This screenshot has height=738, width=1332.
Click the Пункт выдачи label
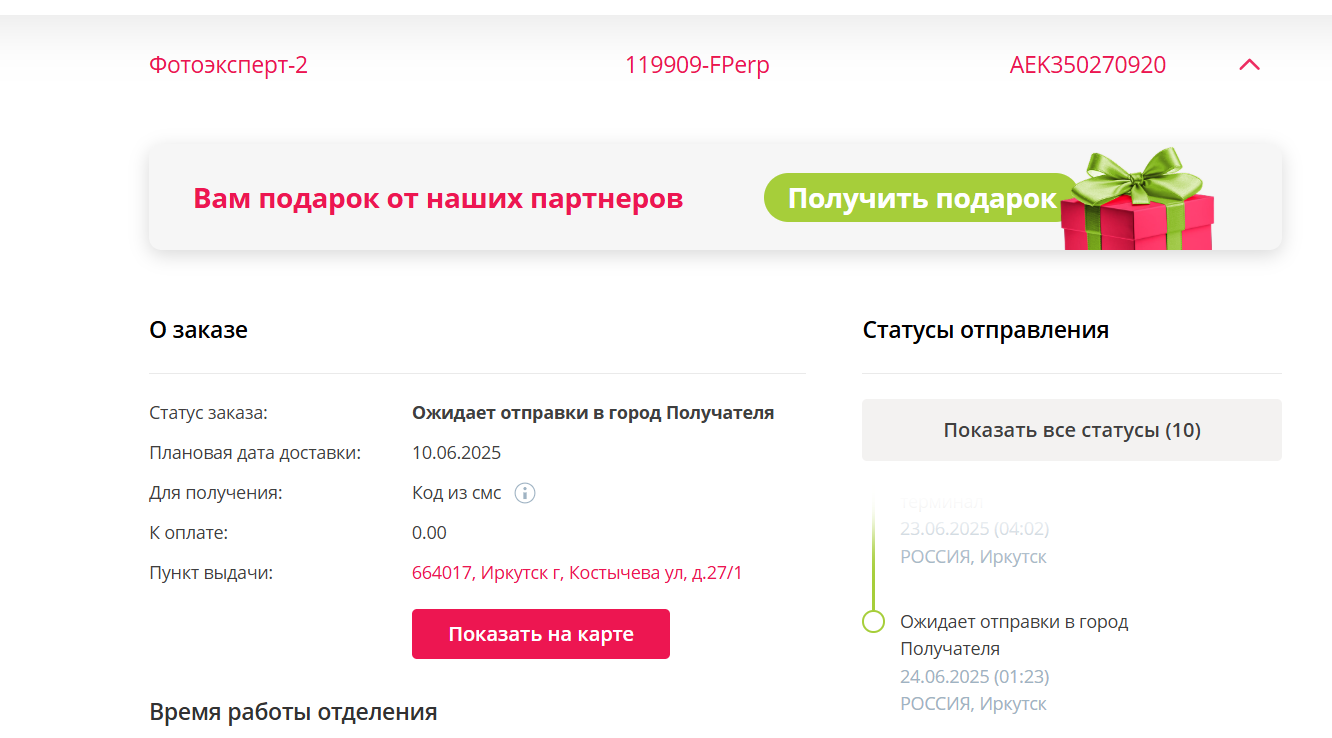pyautogui.click(x=211, y=573)
